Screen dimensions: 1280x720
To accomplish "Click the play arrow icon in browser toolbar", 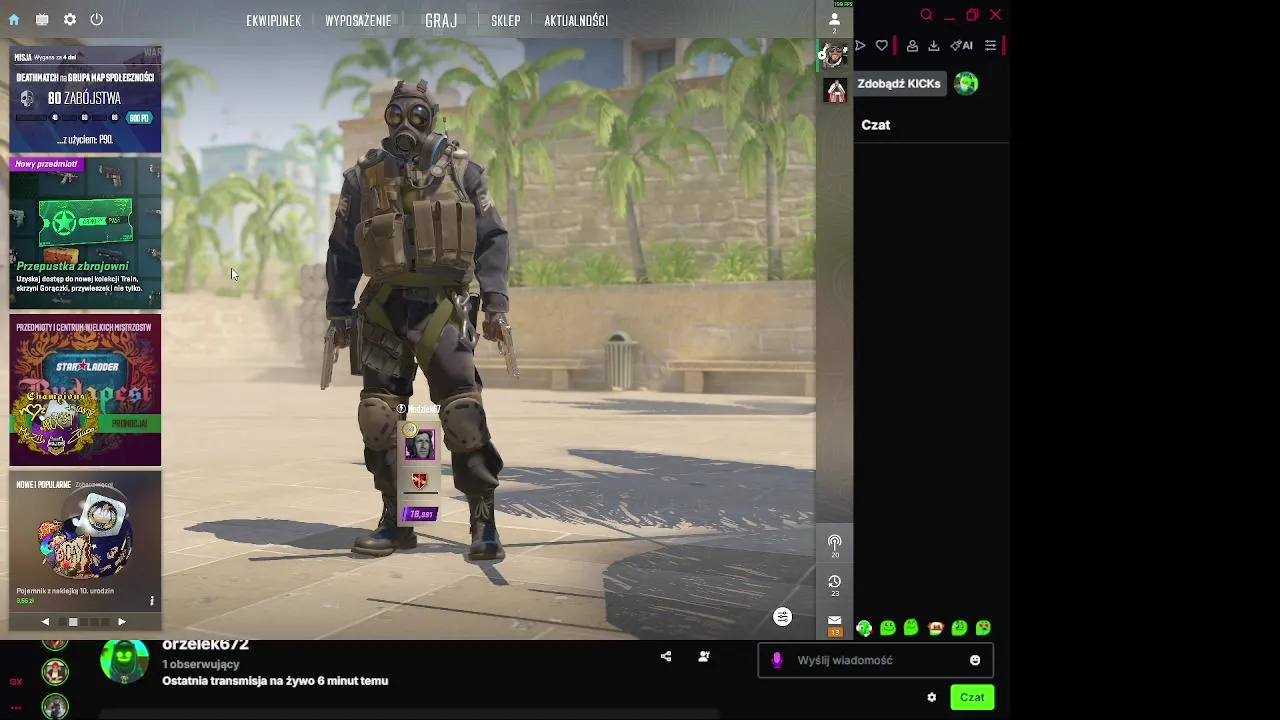I will [x=860, y=46].
